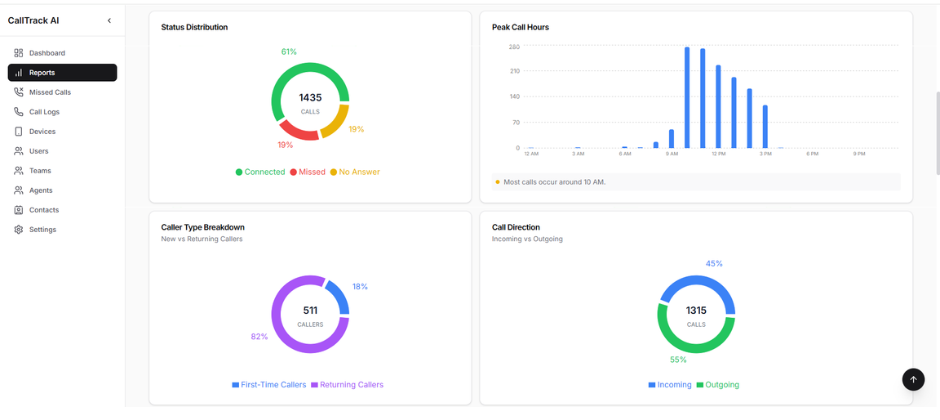Click the Teams group icon
Screen dimensions: 940x420
tap(19, 171)
